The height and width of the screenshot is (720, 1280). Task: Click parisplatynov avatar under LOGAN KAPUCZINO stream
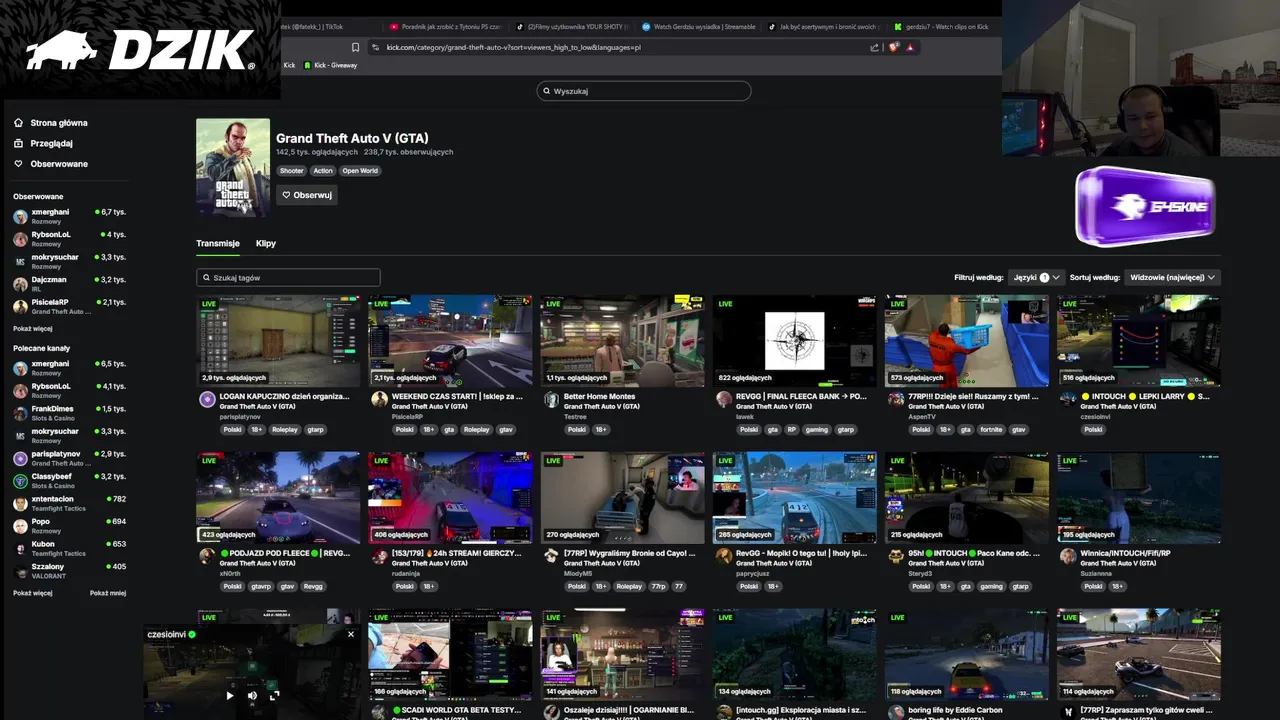click(x=207, y=399)
